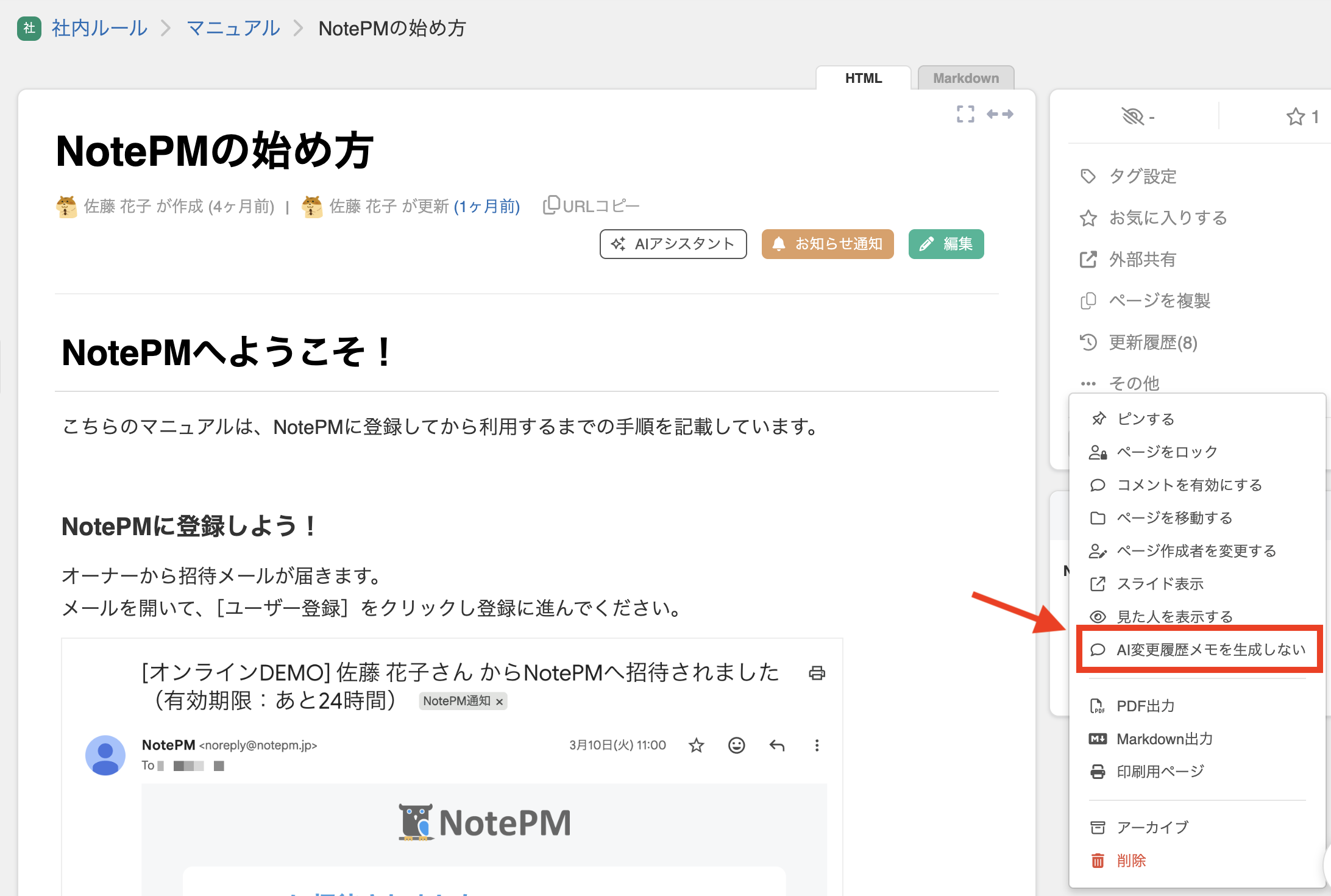
Task: Switch to the Markdown tab
Action: coord(966,78)
